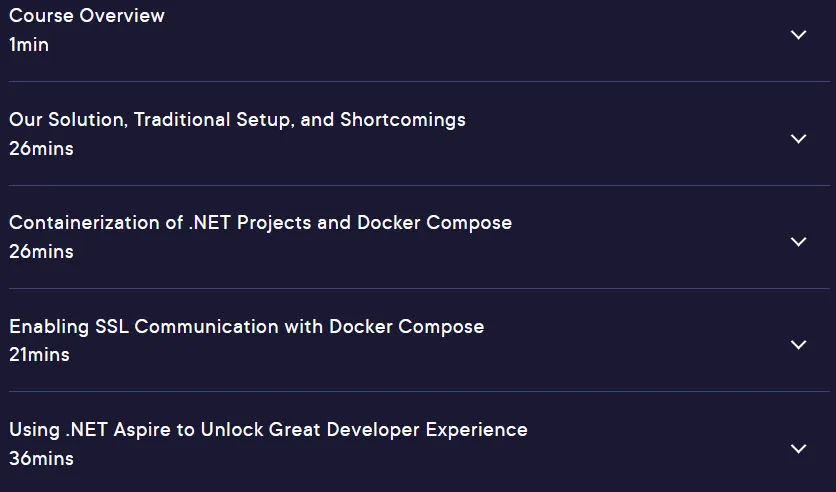Click empty row area beside Docker Compose SSL title
Screen dimensions: 836x492
[634, 340]
